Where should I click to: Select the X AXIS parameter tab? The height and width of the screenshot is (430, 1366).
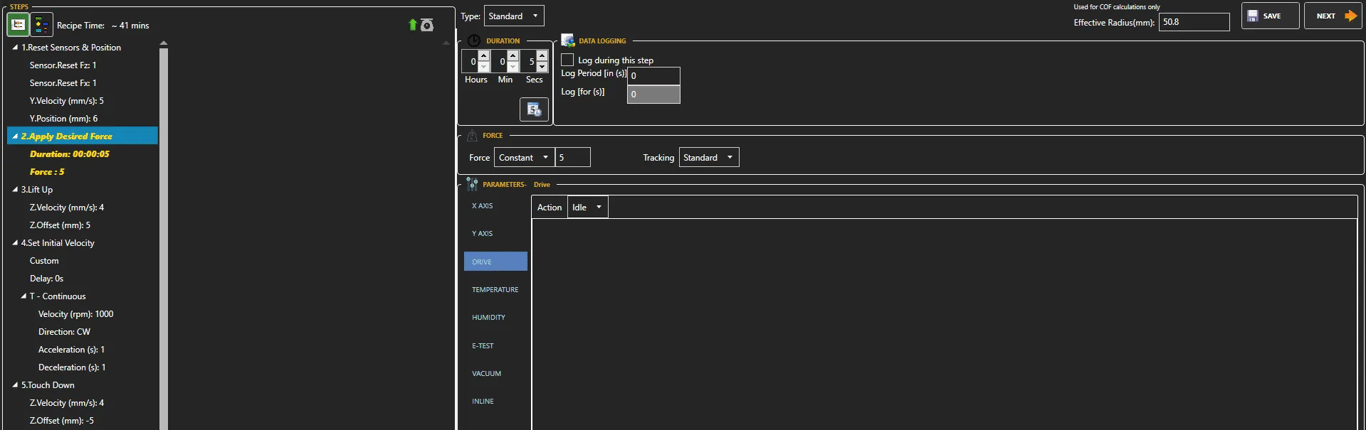pyautogui.click(x=495, y=206)
